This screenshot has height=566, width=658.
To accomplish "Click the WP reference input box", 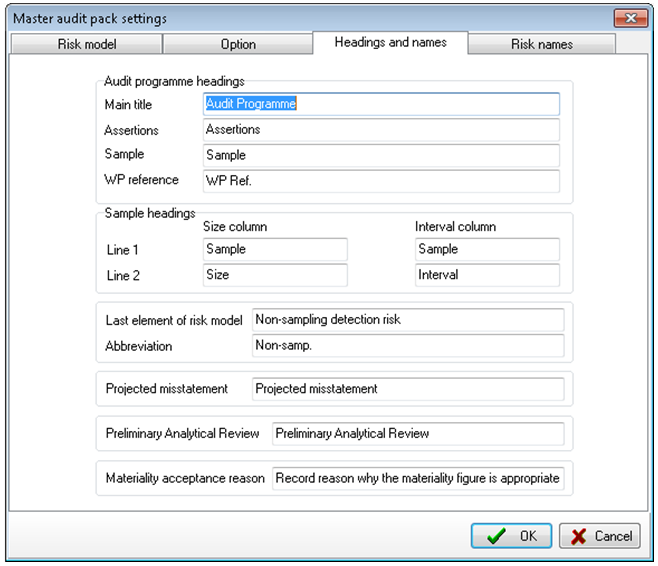I will pos(381,181).
